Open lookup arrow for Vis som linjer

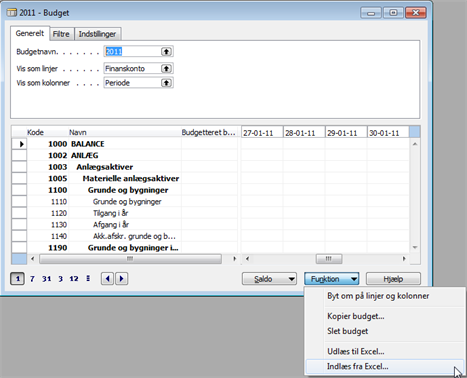166,68
